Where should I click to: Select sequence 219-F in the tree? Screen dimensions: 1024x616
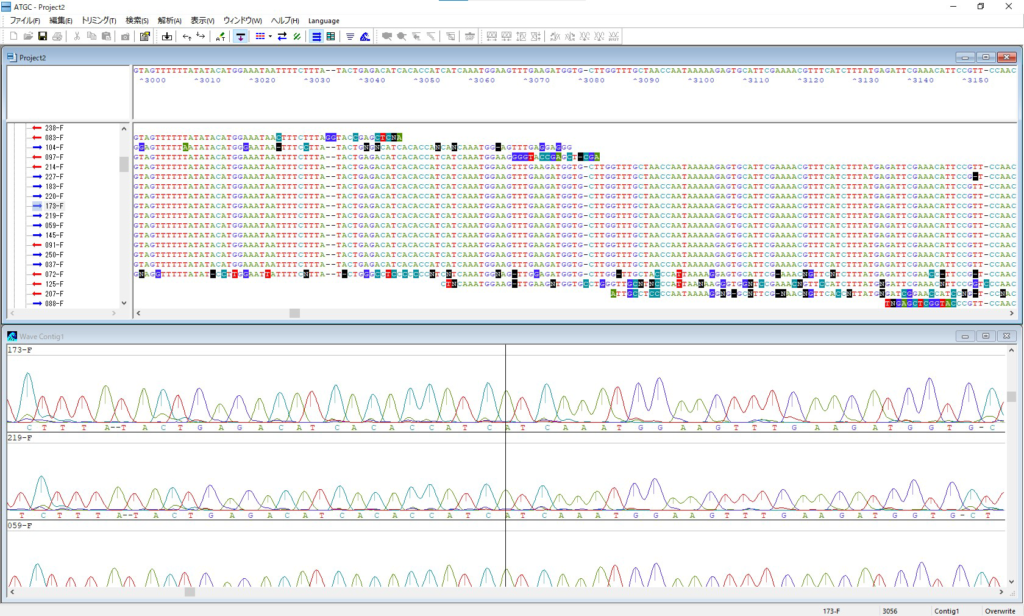click(x=54, y=216)
